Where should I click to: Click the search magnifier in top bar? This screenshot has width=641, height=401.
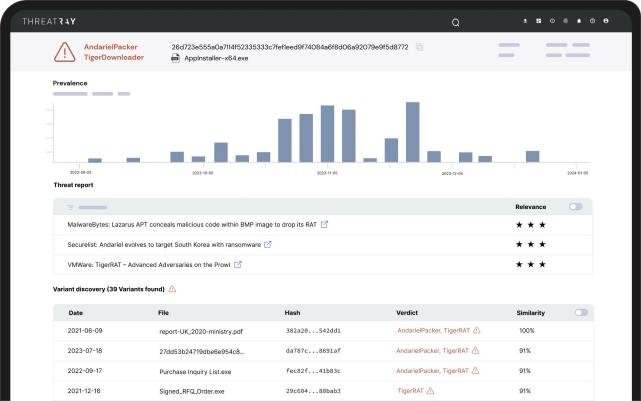tap(456, 21)
